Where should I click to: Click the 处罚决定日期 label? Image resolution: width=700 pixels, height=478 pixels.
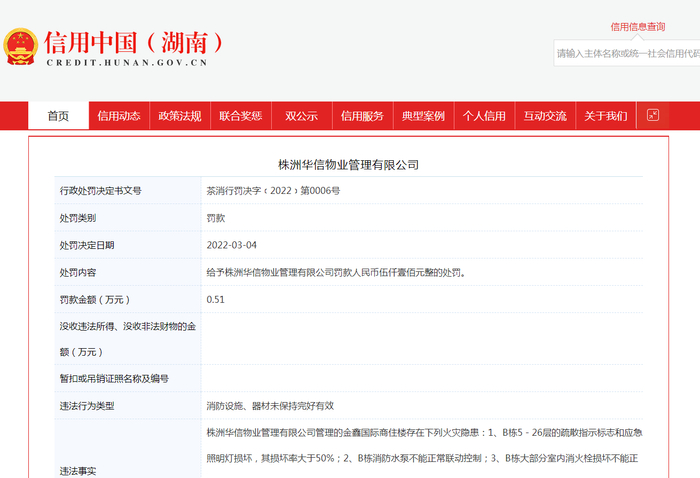coord(87,245)
